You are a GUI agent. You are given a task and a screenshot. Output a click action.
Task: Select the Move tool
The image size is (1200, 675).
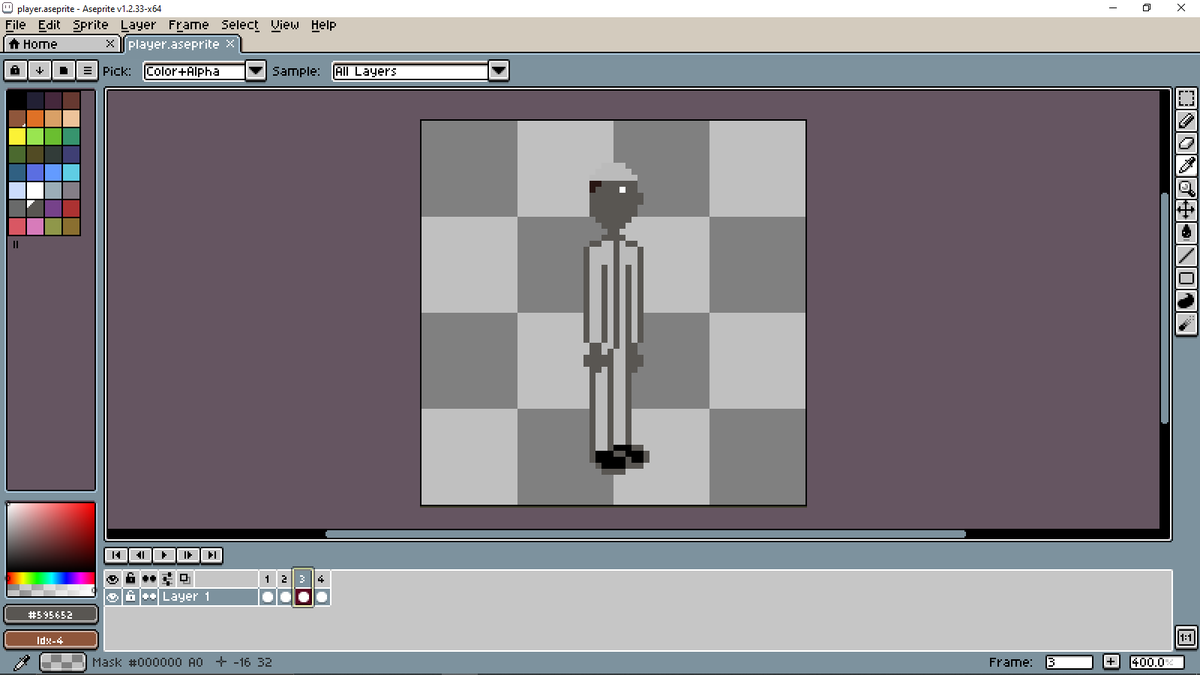1186,210
